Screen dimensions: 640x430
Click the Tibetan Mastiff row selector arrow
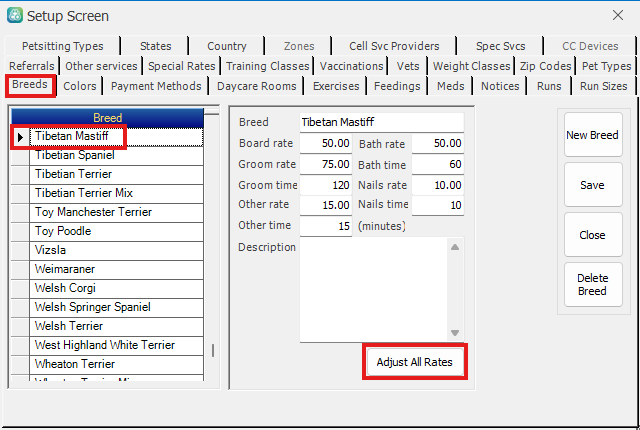pyautogui.click(x=20, y=137)
